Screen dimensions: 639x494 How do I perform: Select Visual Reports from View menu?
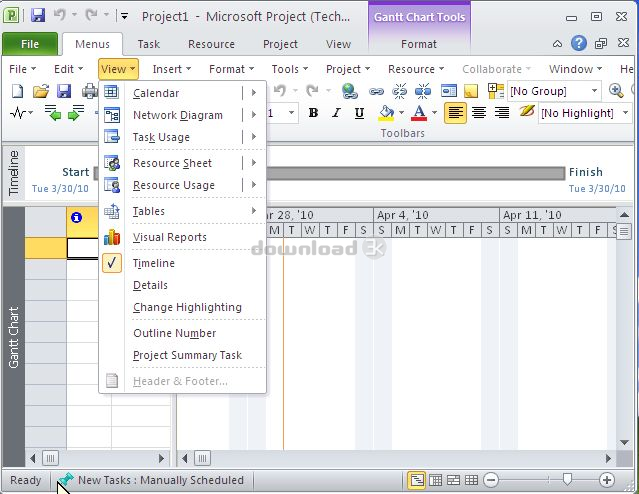coord(183,237)
